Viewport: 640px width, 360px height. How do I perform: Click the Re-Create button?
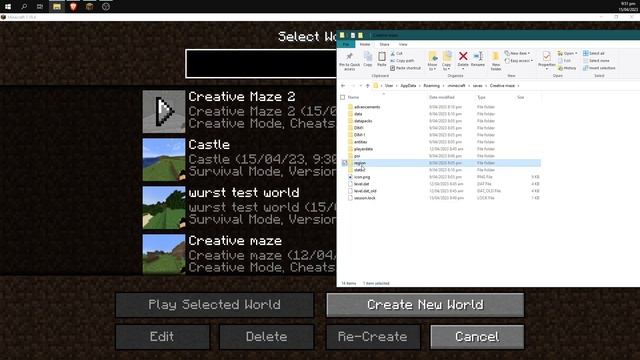[x=373, y=337]
